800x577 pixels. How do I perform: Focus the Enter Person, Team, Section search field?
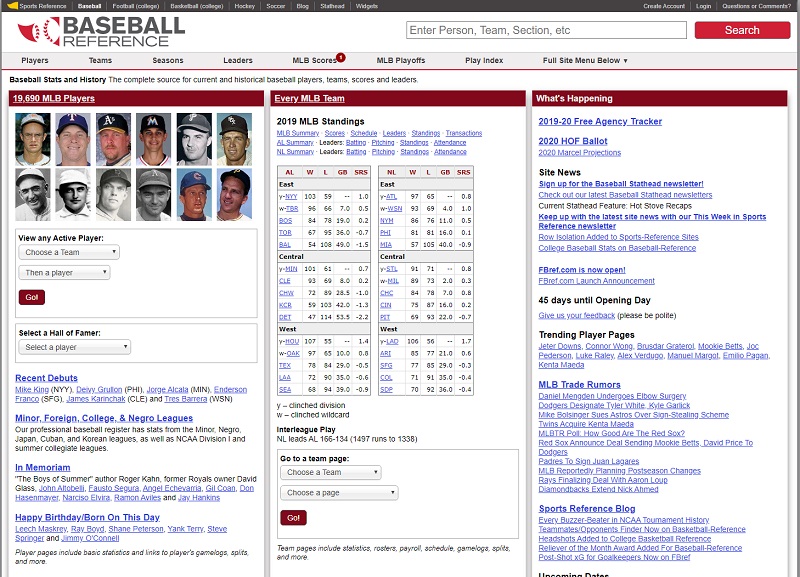tap(546, 30)
